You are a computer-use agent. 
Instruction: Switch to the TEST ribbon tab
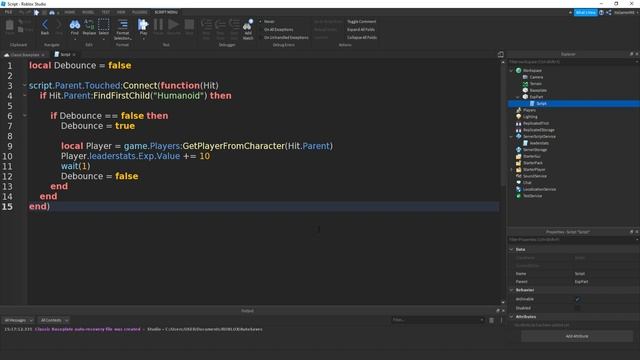pos(106,12)
